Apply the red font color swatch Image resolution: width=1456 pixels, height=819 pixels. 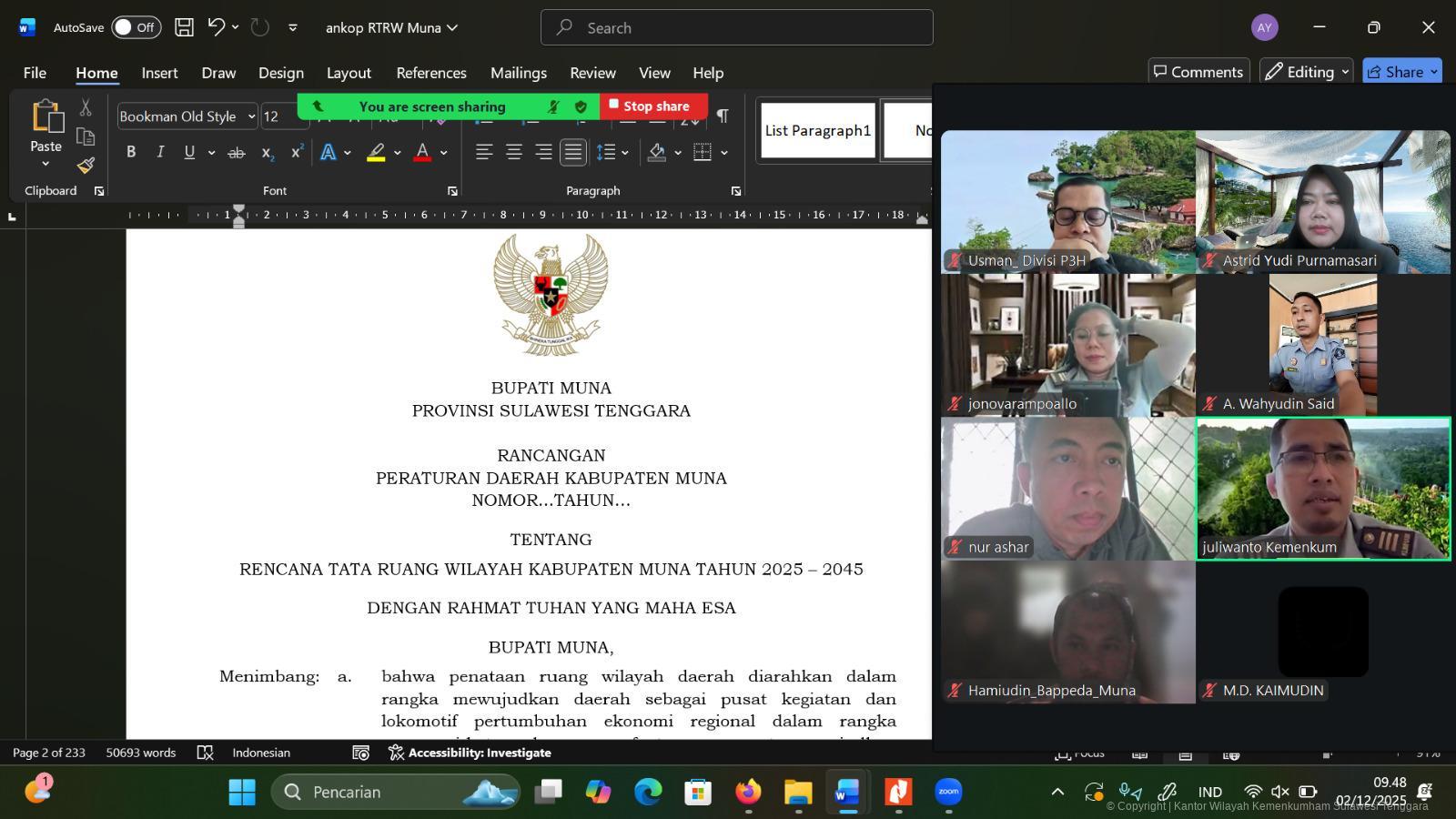click(x=422, y=153)
